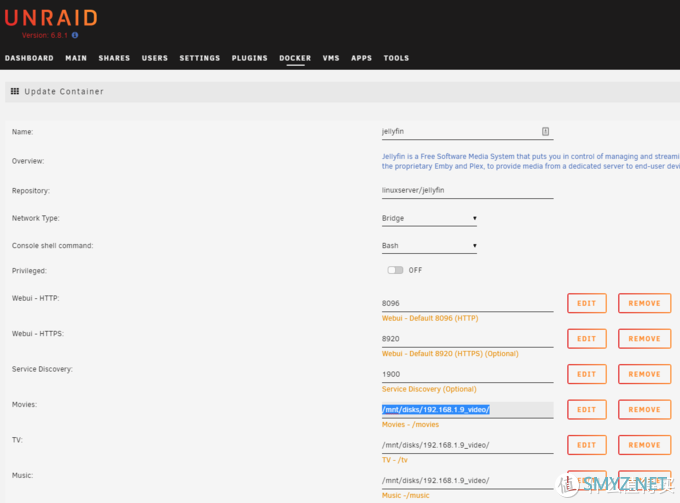Click the 'Repository:' label
Viewport: 680px width, 503px height.
(x=31, y=191)
